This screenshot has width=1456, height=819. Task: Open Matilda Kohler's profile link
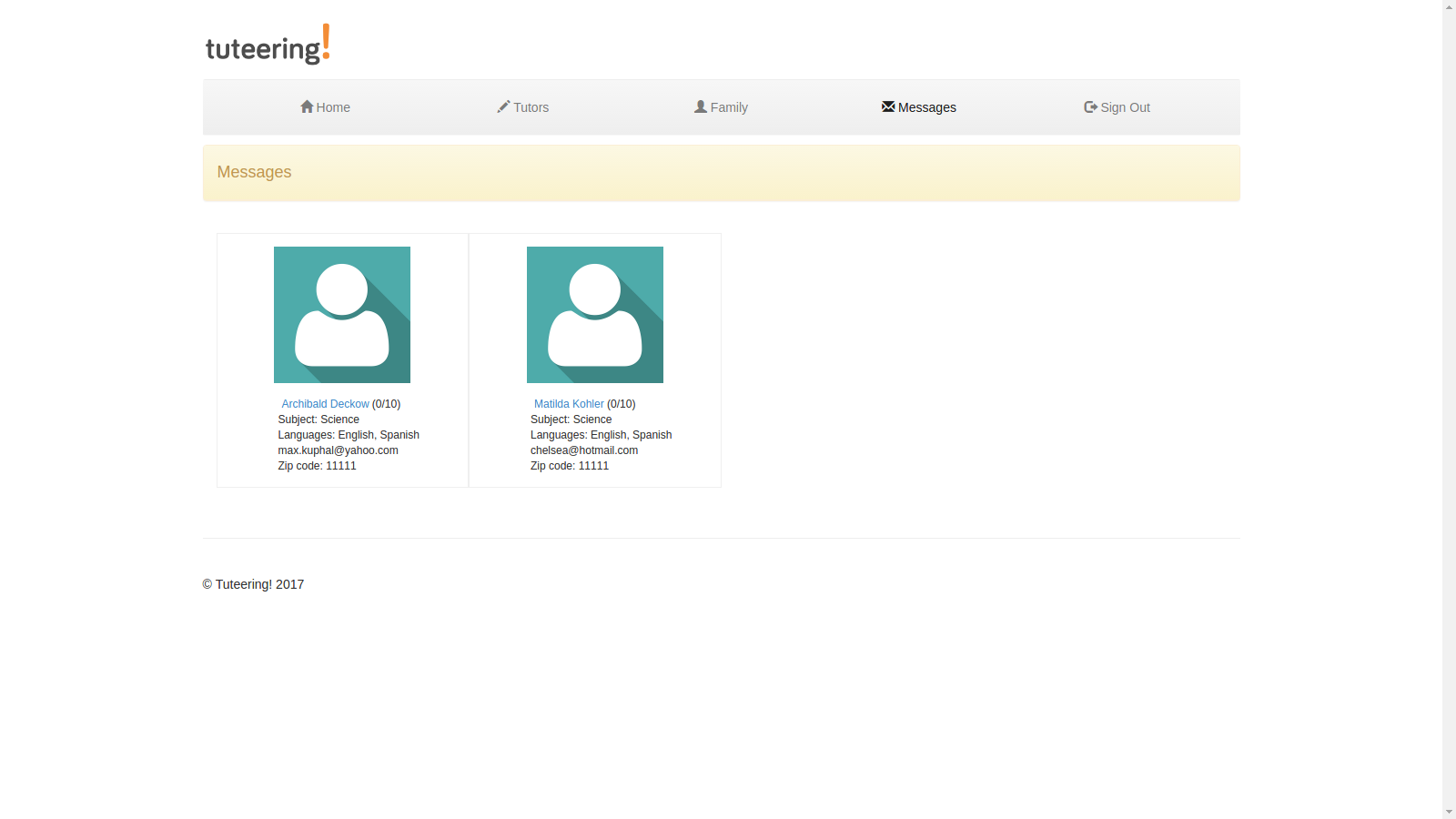[x=569, y=404]
